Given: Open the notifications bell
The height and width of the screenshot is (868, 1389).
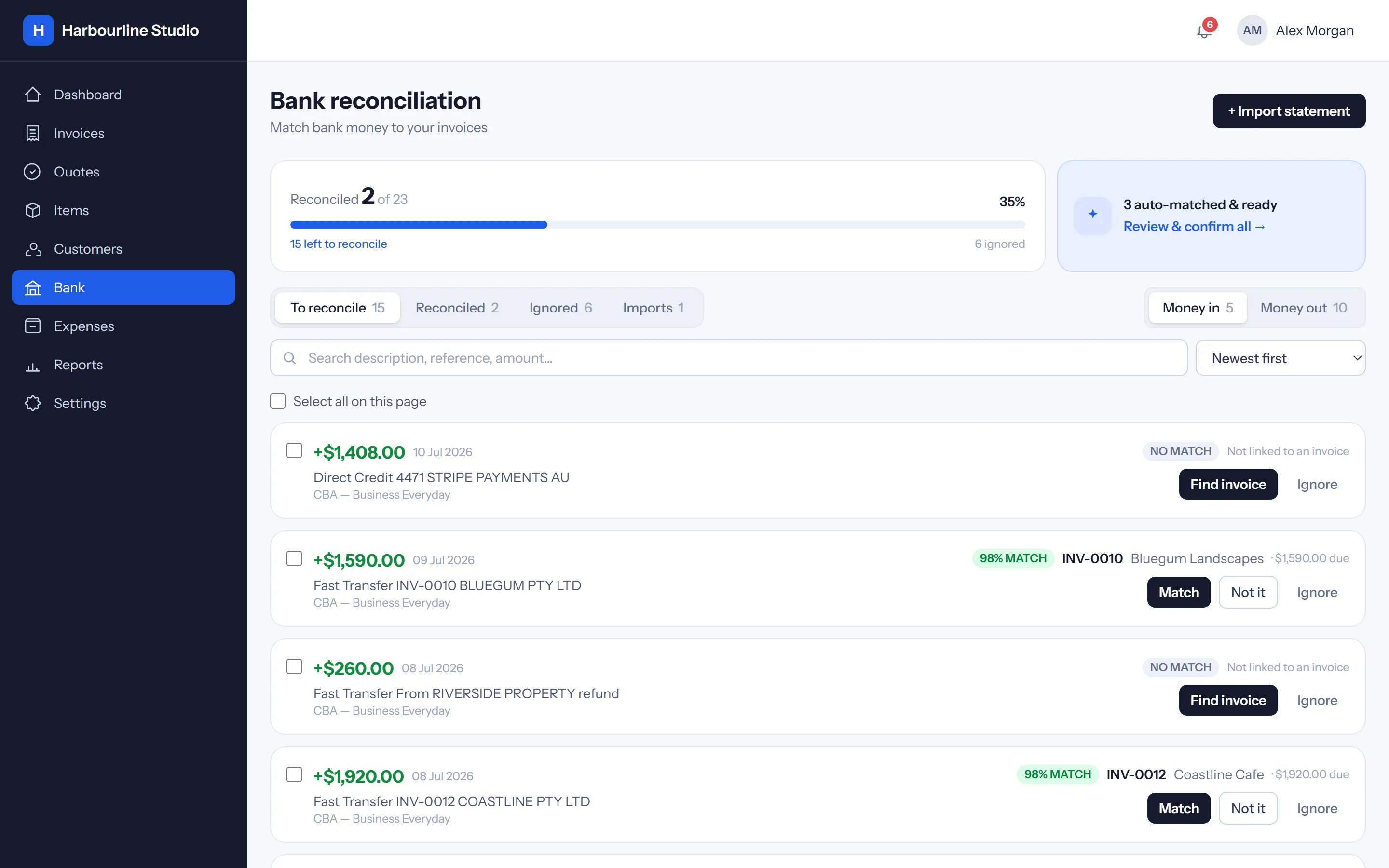Looking at the screenshot, I should (x=1204, y=31).
